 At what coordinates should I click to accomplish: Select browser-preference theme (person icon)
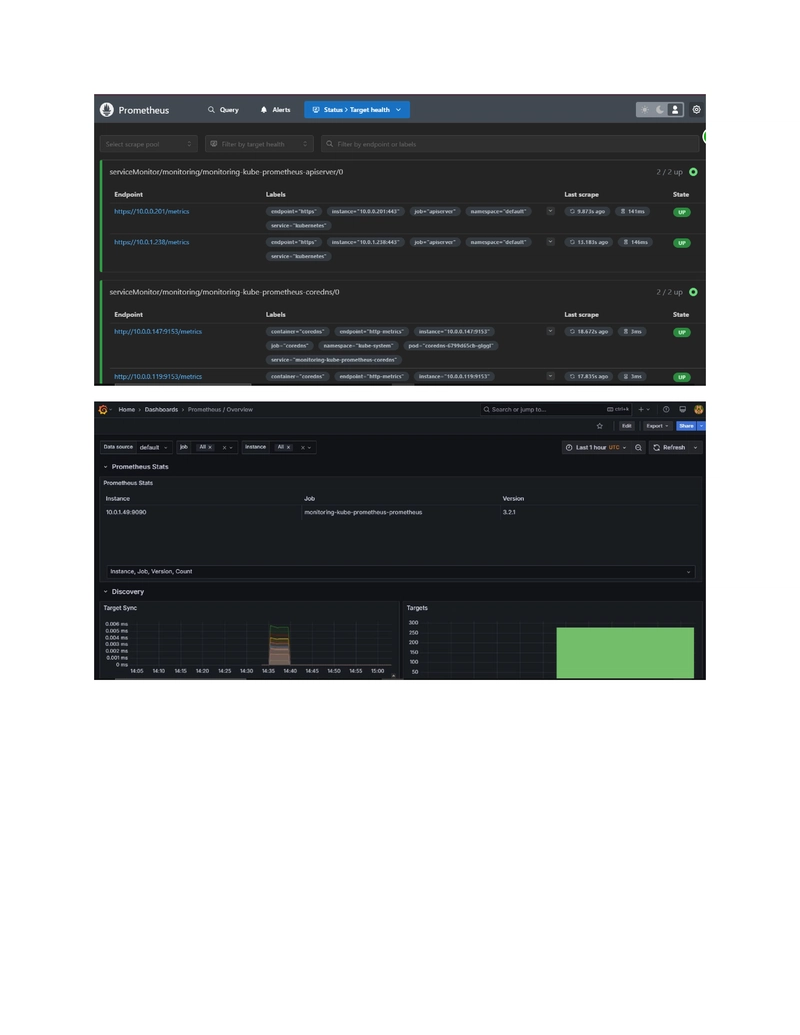(675, 110)
